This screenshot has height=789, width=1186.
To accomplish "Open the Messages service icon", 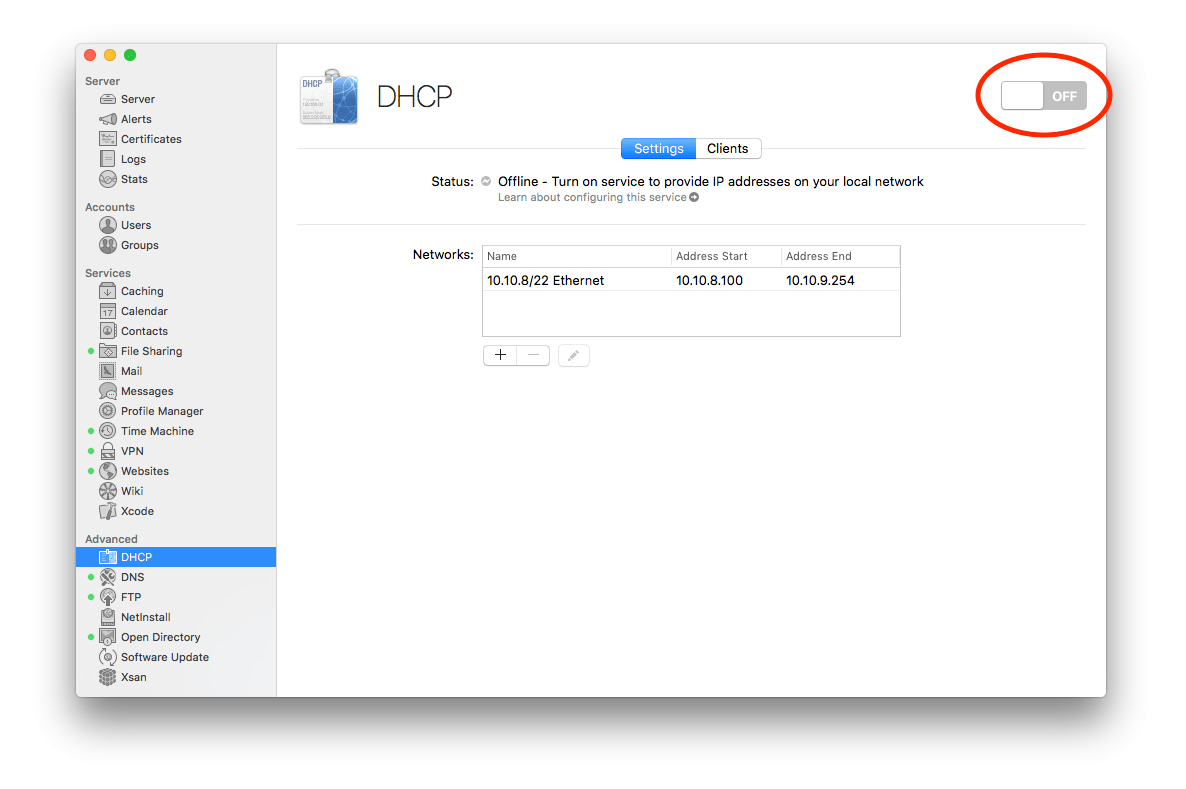I will click(x=108, y=391).
